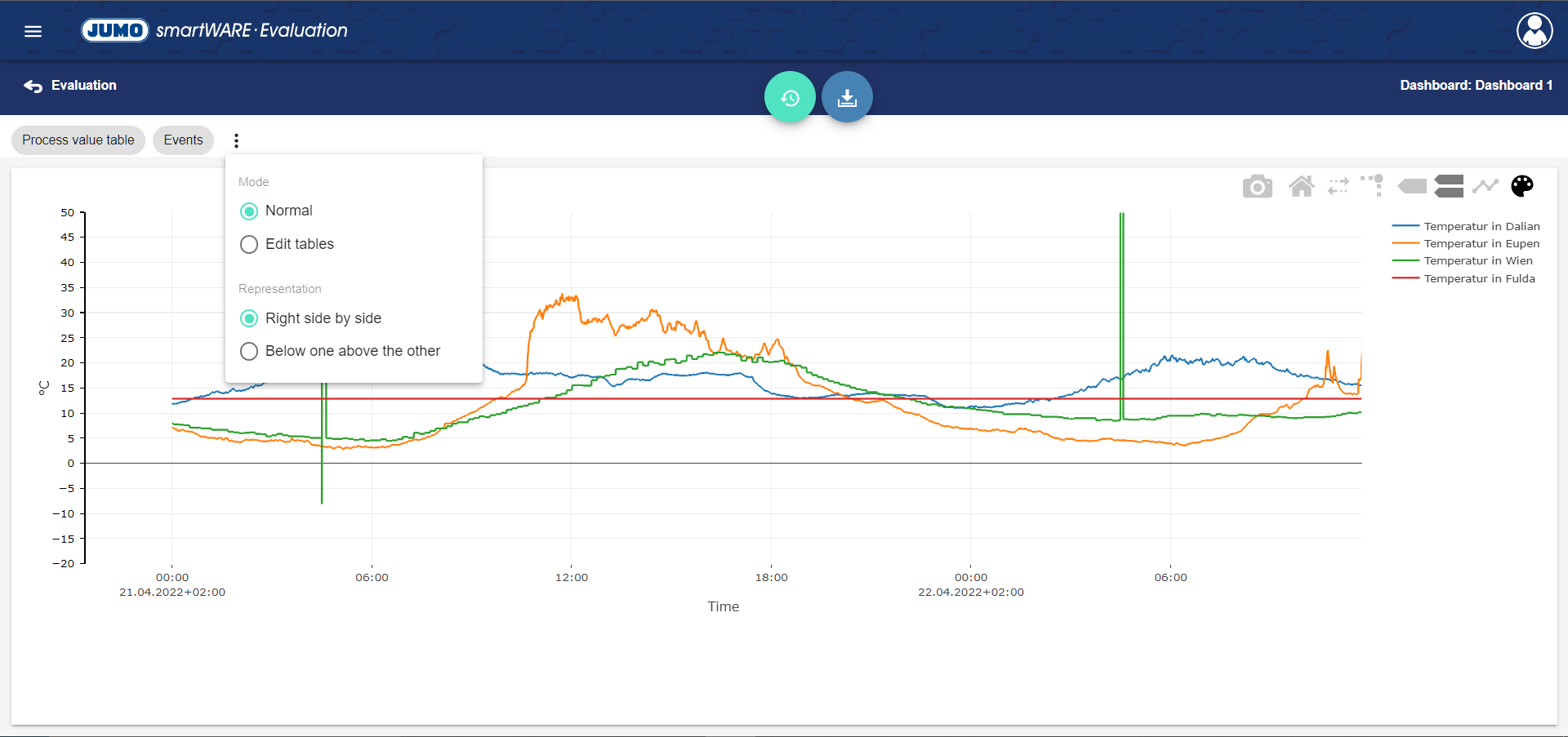Open the hamburger navigation menu
Image resolution: width=1568 pixels, height=737 pixels.
tap(33, 31)
